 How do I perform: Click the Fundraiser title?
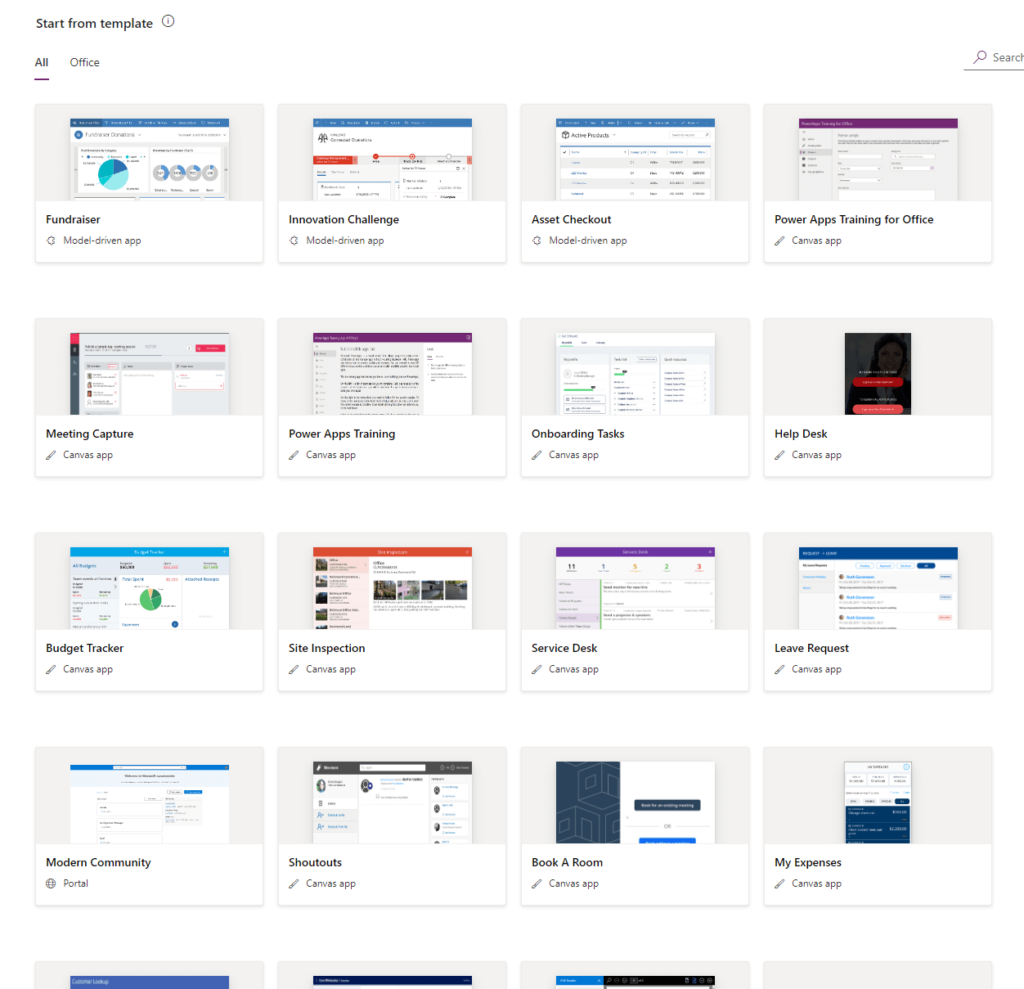73,219
